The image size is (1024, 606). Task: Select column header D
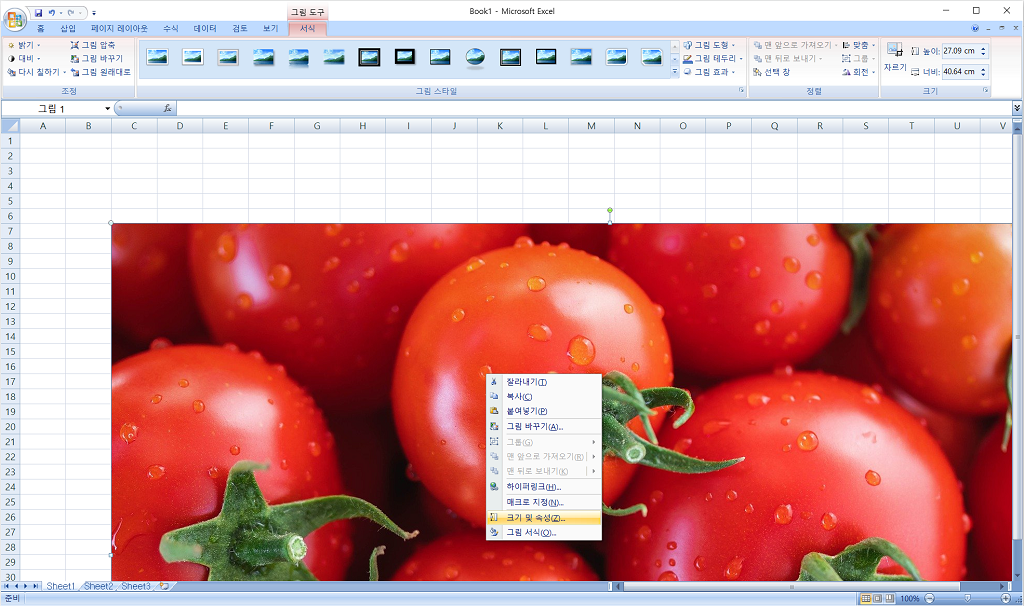pos(180,126)
